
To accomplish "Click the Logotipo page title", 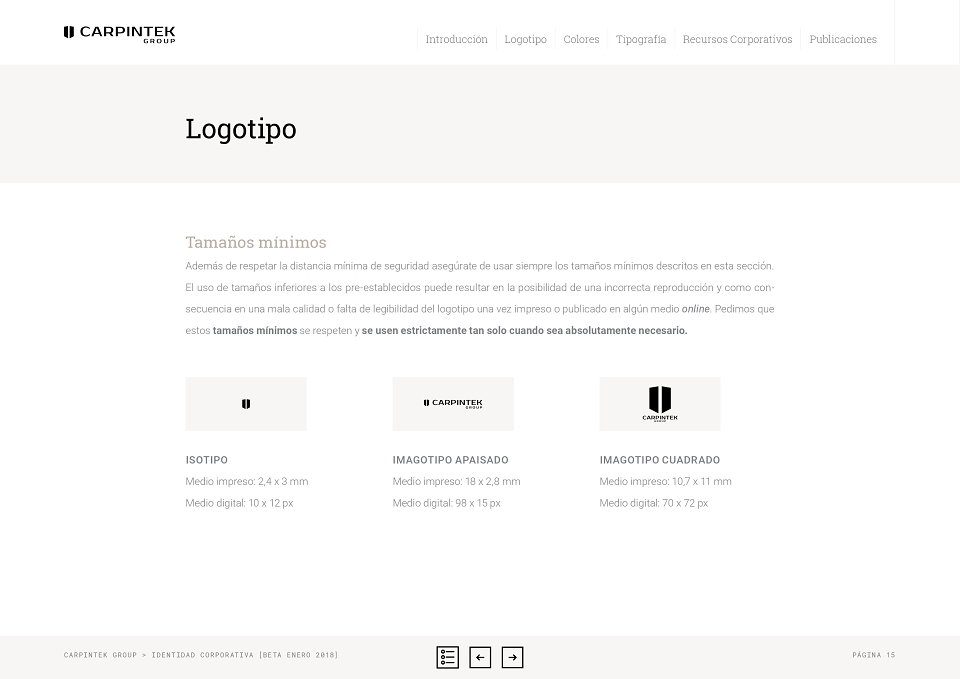I will point(241,129).
